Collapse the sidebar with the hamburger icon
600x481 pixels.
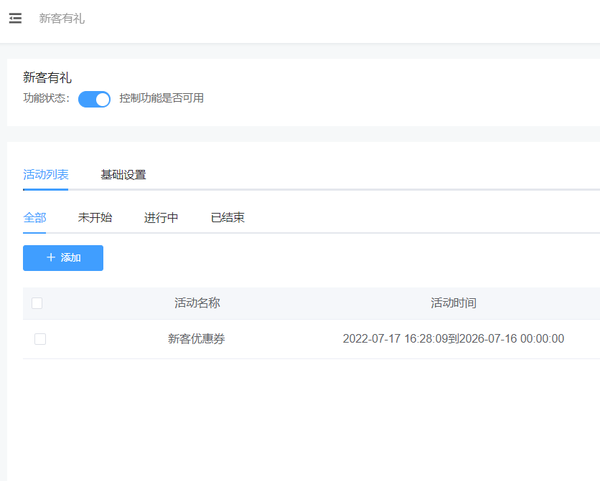click(15, 18)
